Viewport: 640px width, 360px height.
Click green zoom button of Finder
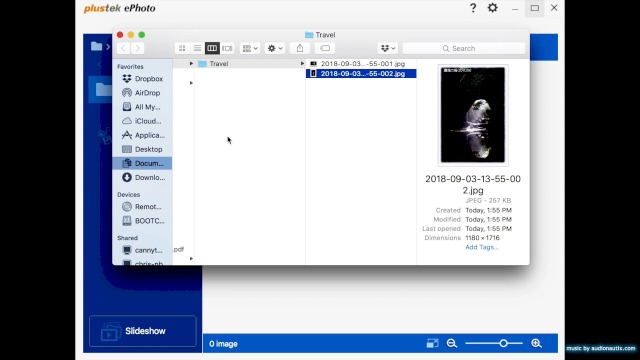click(142, 35)
